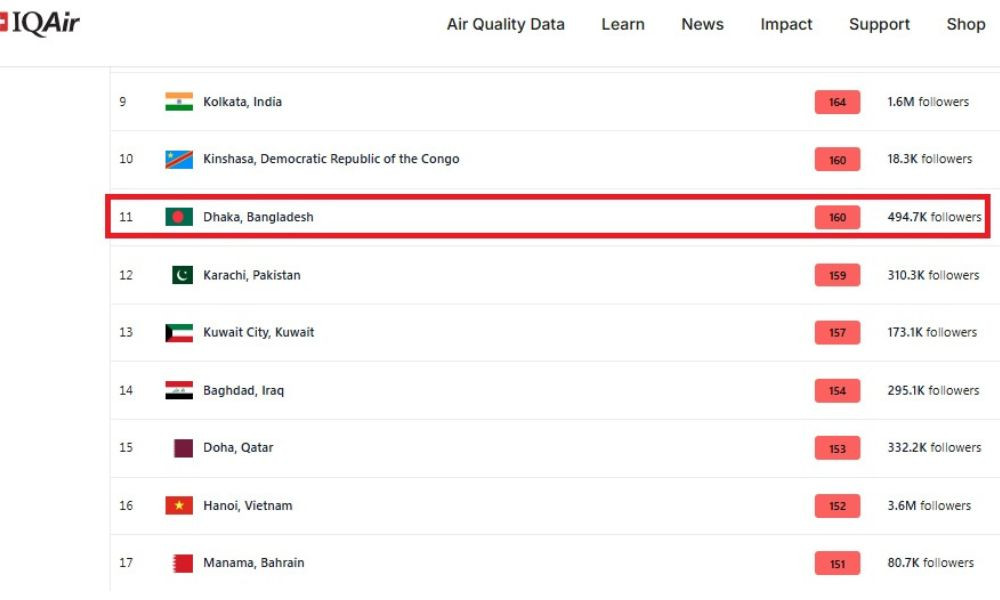Click the 152 AQI badge for Hanoi
Viewport: 1000px width, 600px height.
(x=837, y=506)
